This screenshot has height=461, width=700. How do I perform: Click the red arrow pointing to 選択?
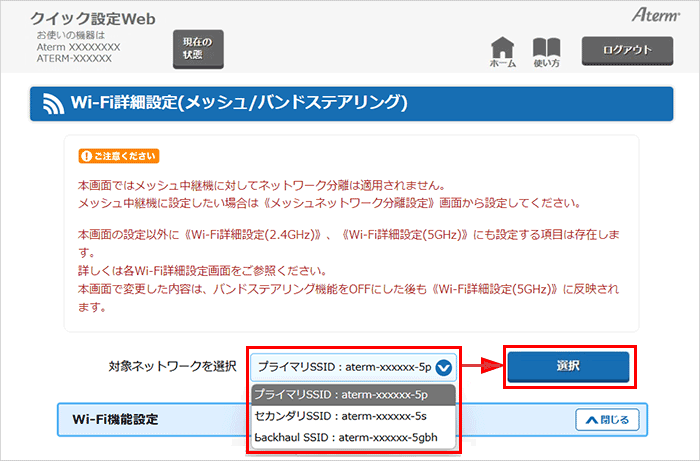click(x=481, y=367)
